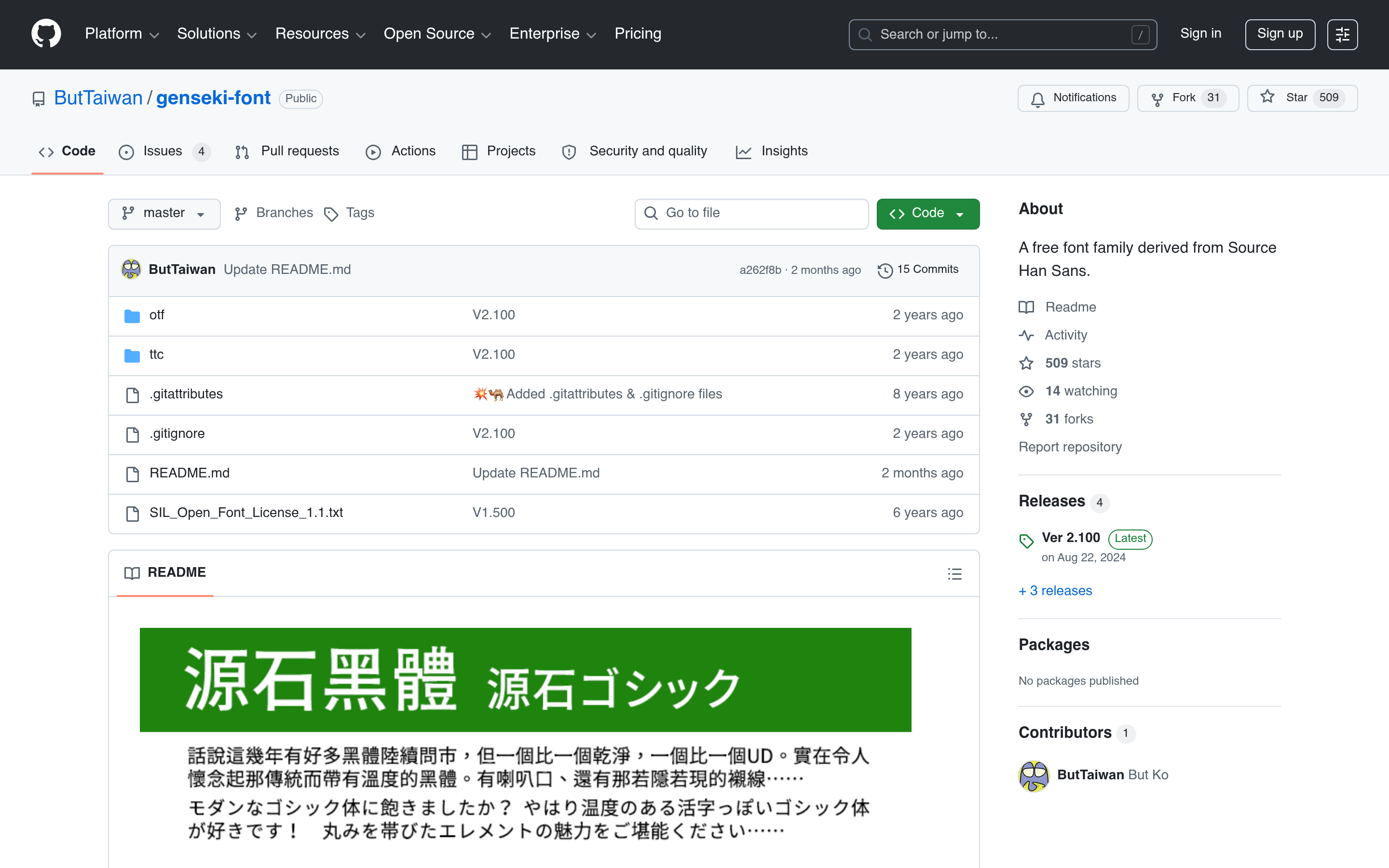View the 14 watching list
Image resolution: width=1389 pixels, height=868 pixels.
[x=1068, y=392]
